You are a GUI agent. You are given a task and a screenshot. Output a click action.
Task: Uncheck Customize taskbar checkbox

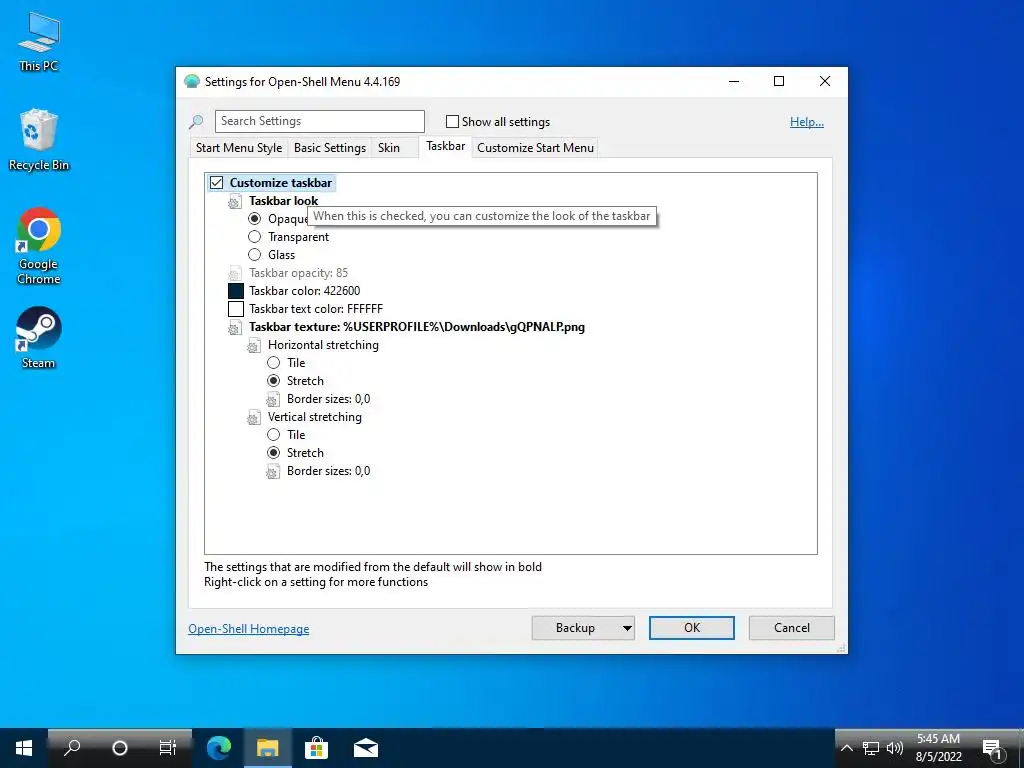click(x=216, y=183)
